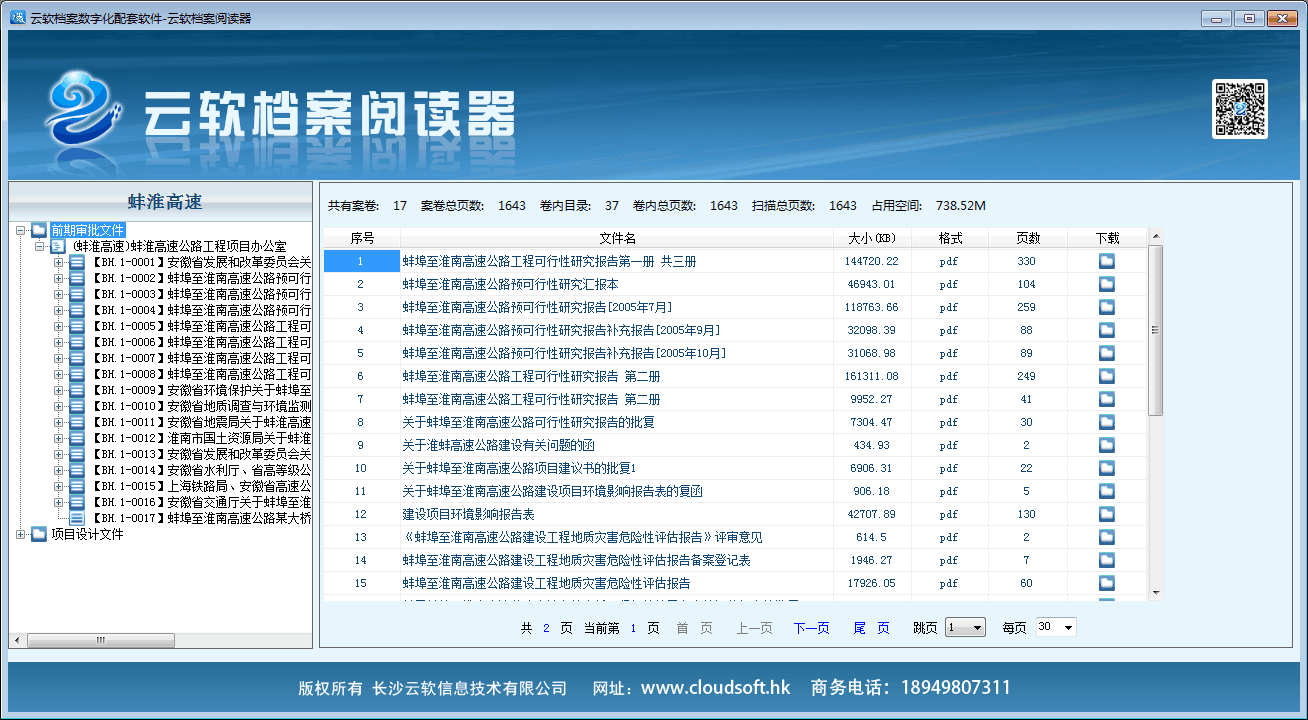This screenshot has width=1308, height=720.
Task: Click the app icon in title bar
Action: click(18, 17)
